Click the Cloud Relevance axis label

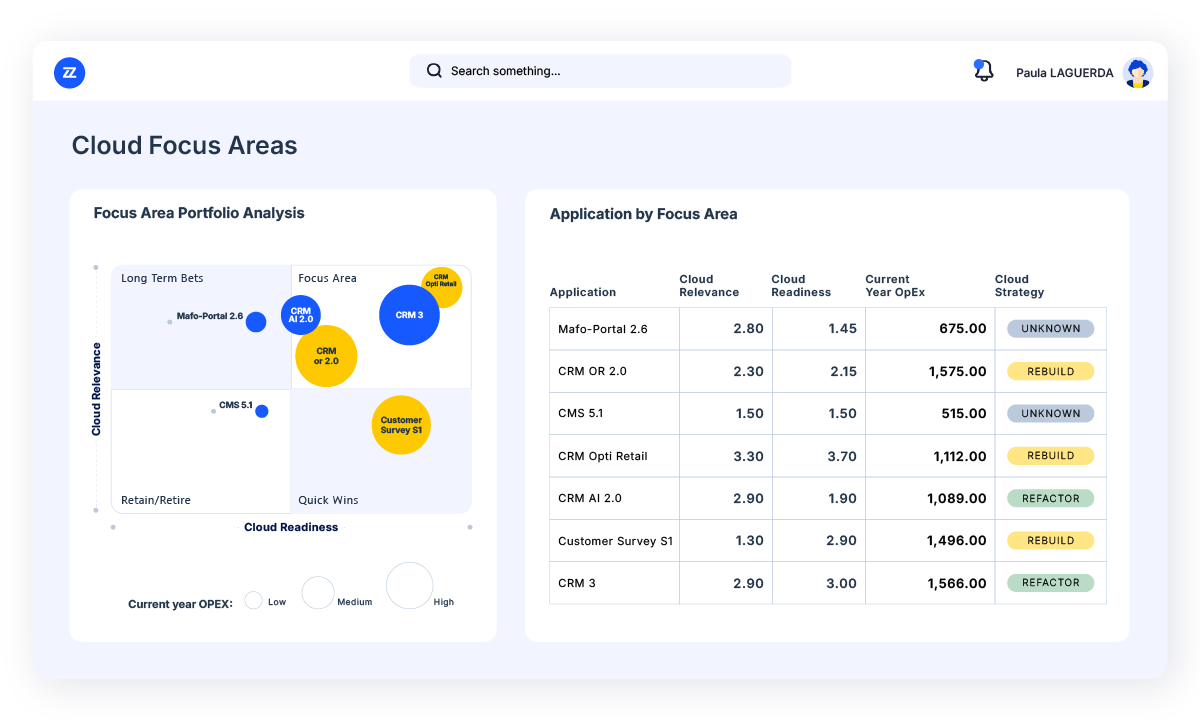[97, 389]
